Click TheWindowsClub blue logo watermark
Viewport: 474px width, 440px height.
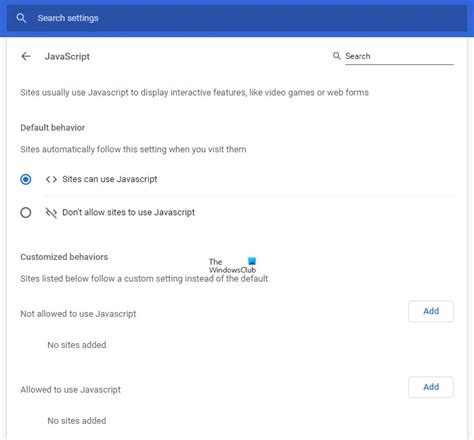coord(252,261)
